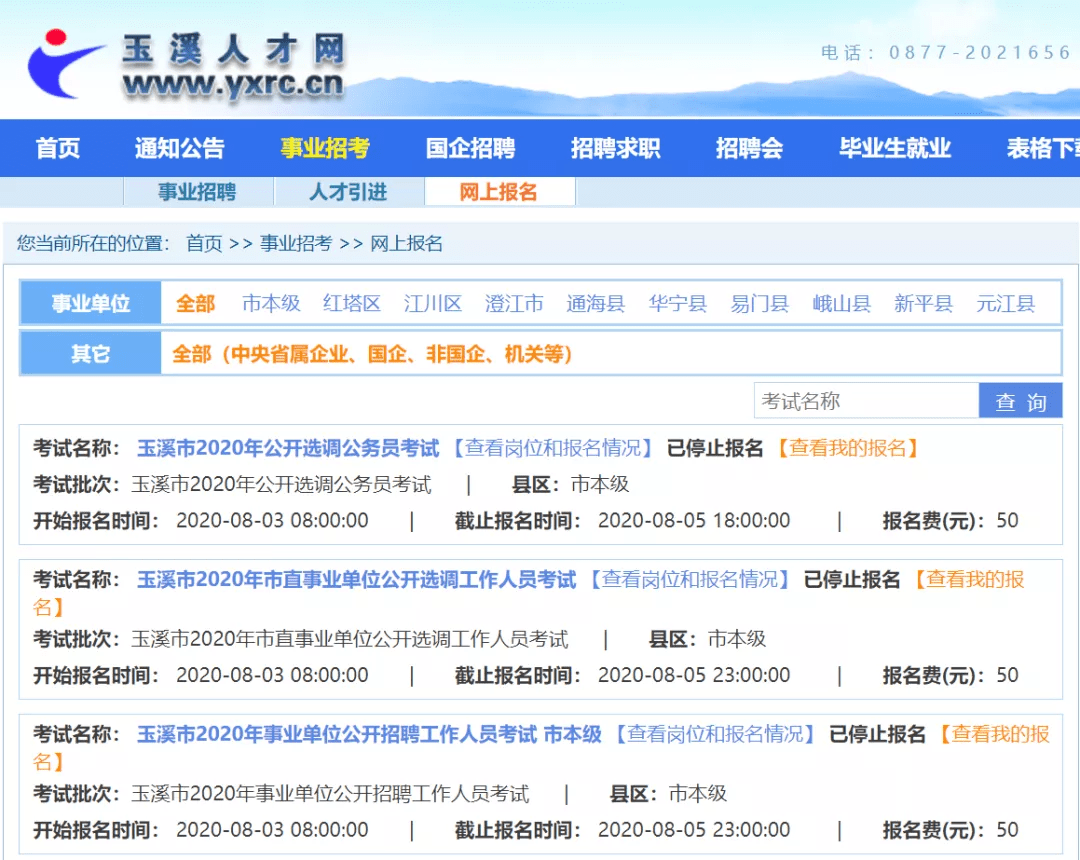This screenshot has height=860, width=1080.
Task: Click the Yuxi talent network logo
Action: pyautogui.click(x=186, y=67)
